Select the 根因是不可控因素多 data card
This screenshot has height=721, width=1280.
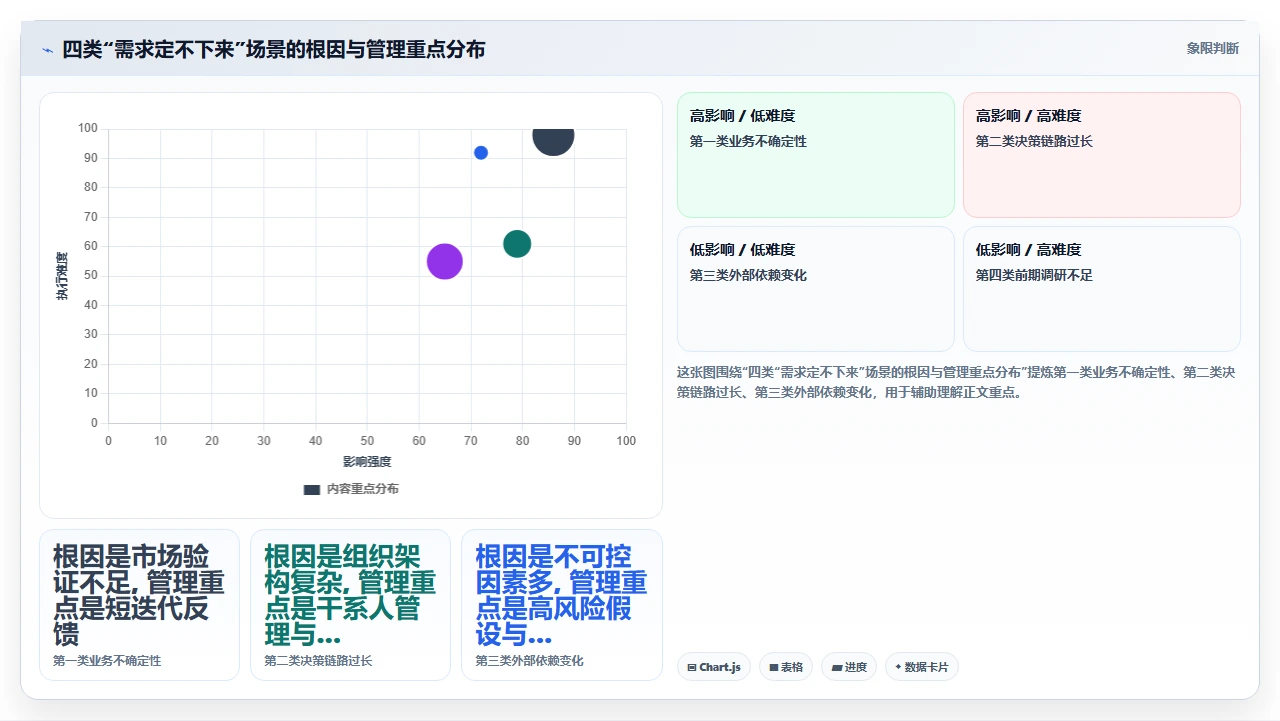point(562,605)
